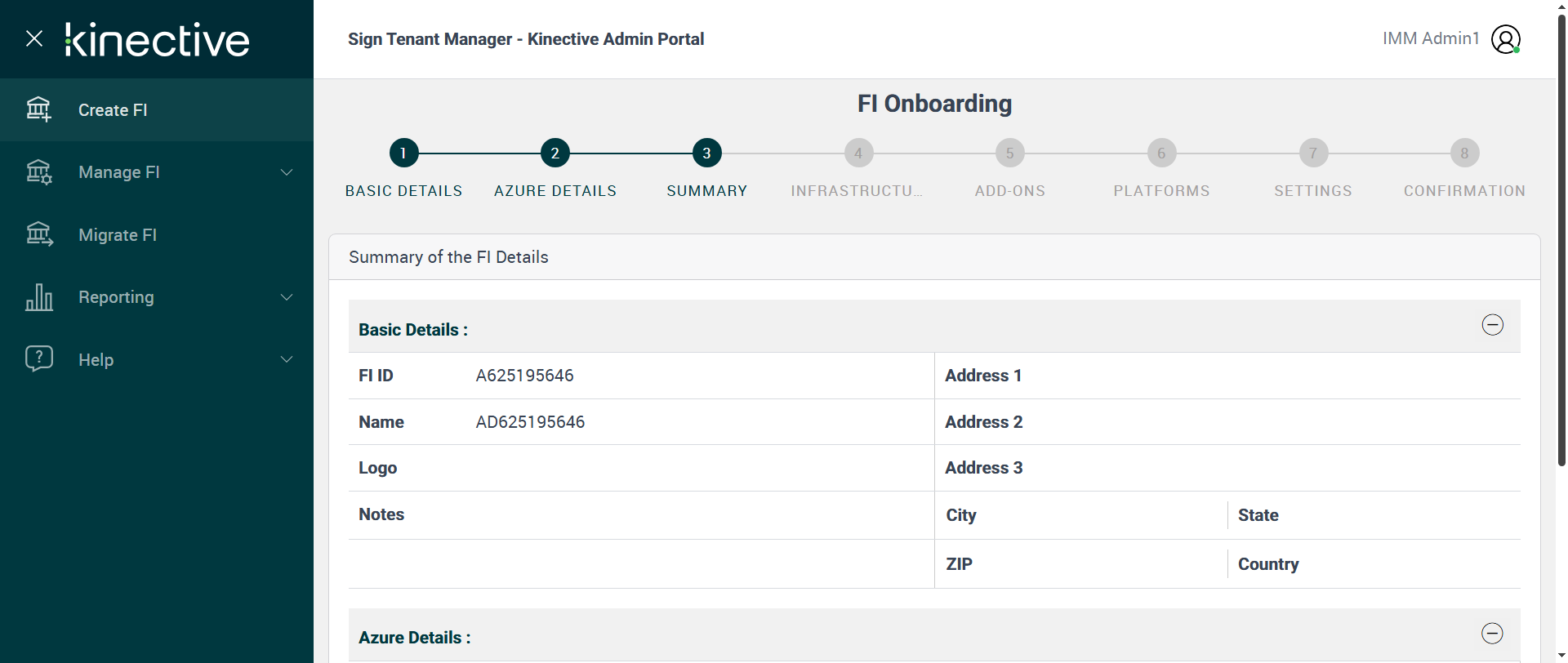The image size is (1568, 663).
Task: Collapse the Basic Details section
Action: tap(1492, 325)
